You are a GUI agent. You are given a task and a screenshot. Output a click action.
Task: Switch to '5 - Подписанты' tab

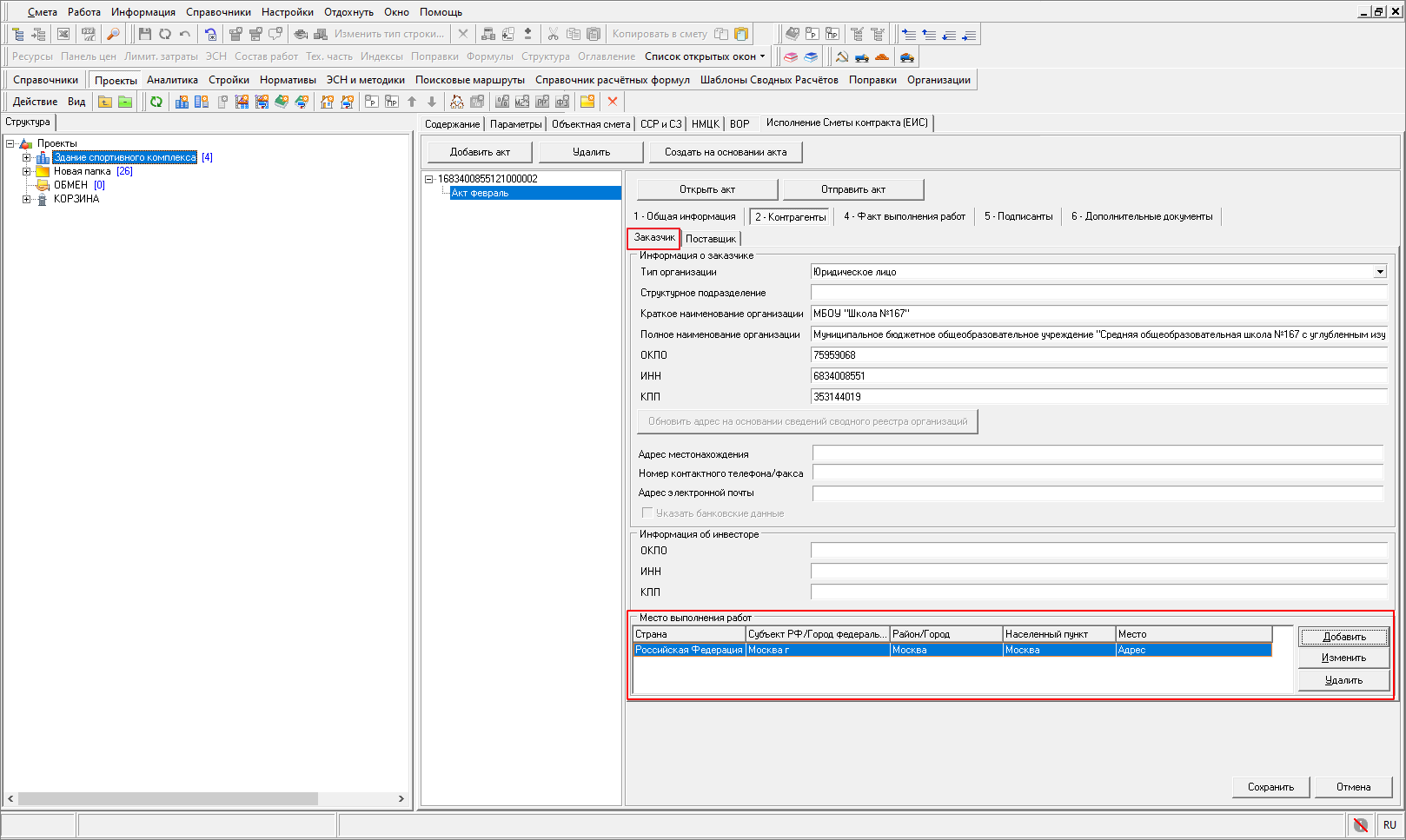[x=1018, y=216]
